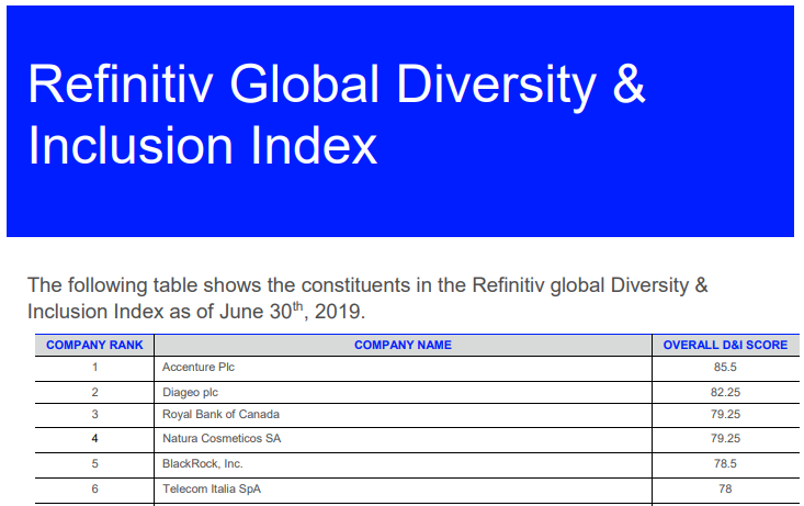
Task: Select the 82.25 score for Diageo
Action: (x=725, y=392)
